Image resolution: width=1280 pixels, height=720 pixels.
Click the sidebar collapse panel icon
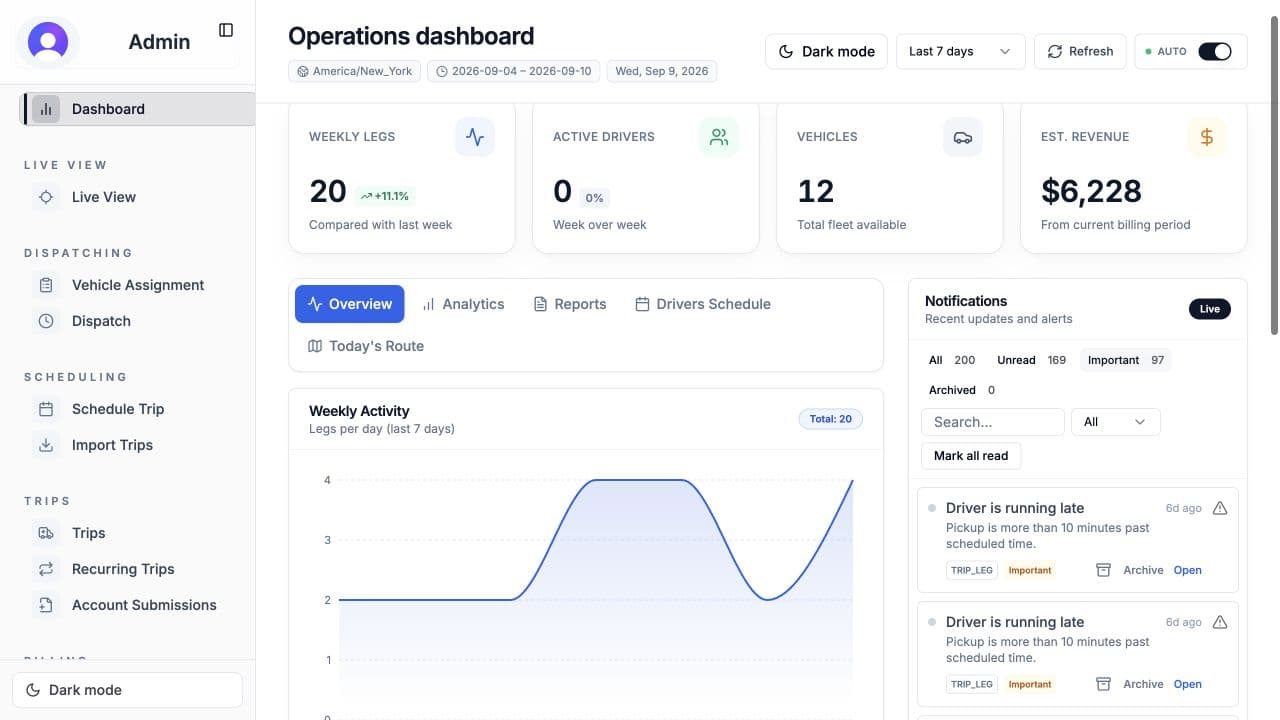pyautogui.click(x=226, y=30)
